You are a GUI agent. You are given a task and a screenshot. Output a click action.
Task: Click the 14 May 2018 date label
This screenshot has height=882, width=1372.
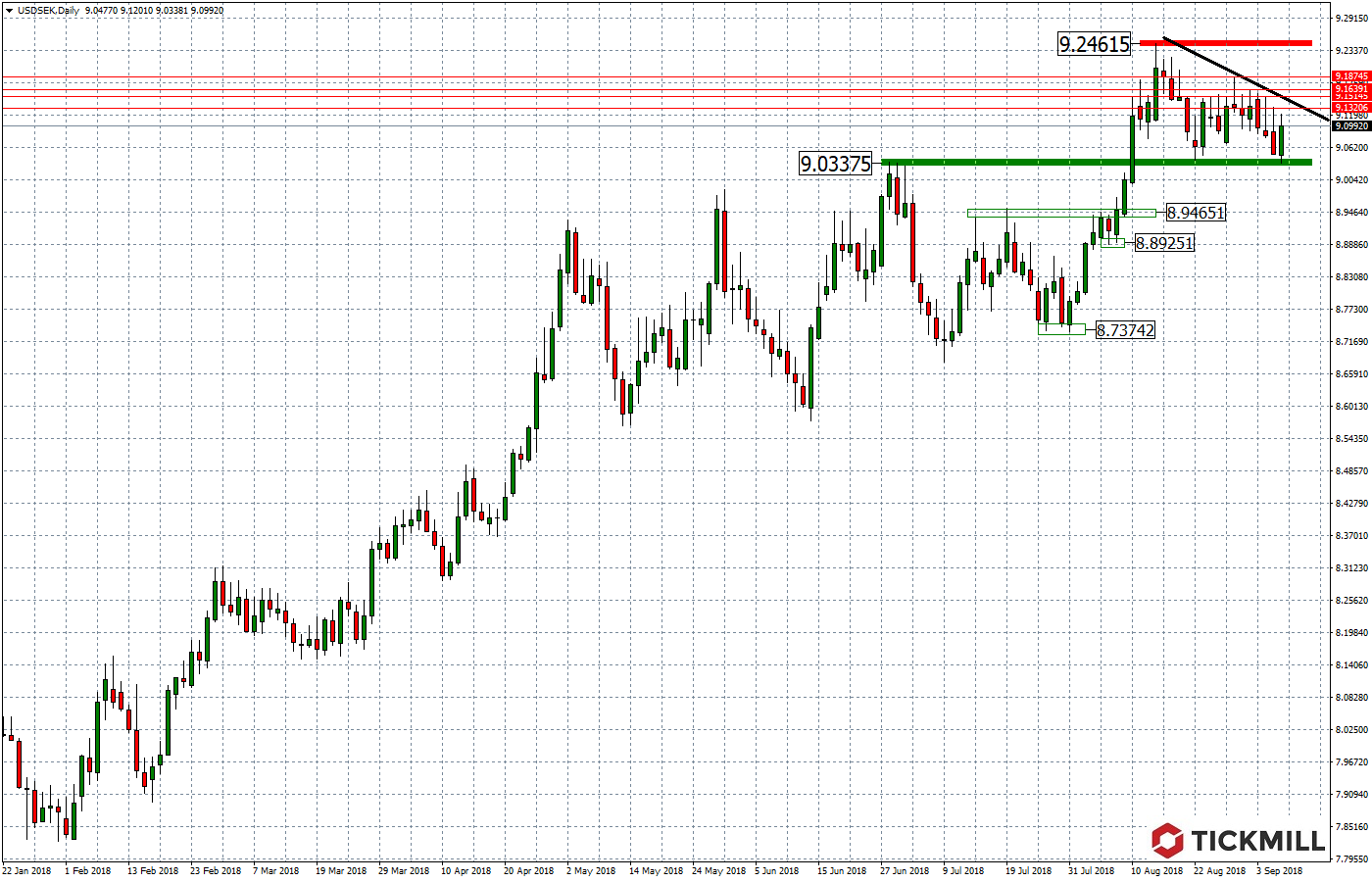tap(656, 870)
